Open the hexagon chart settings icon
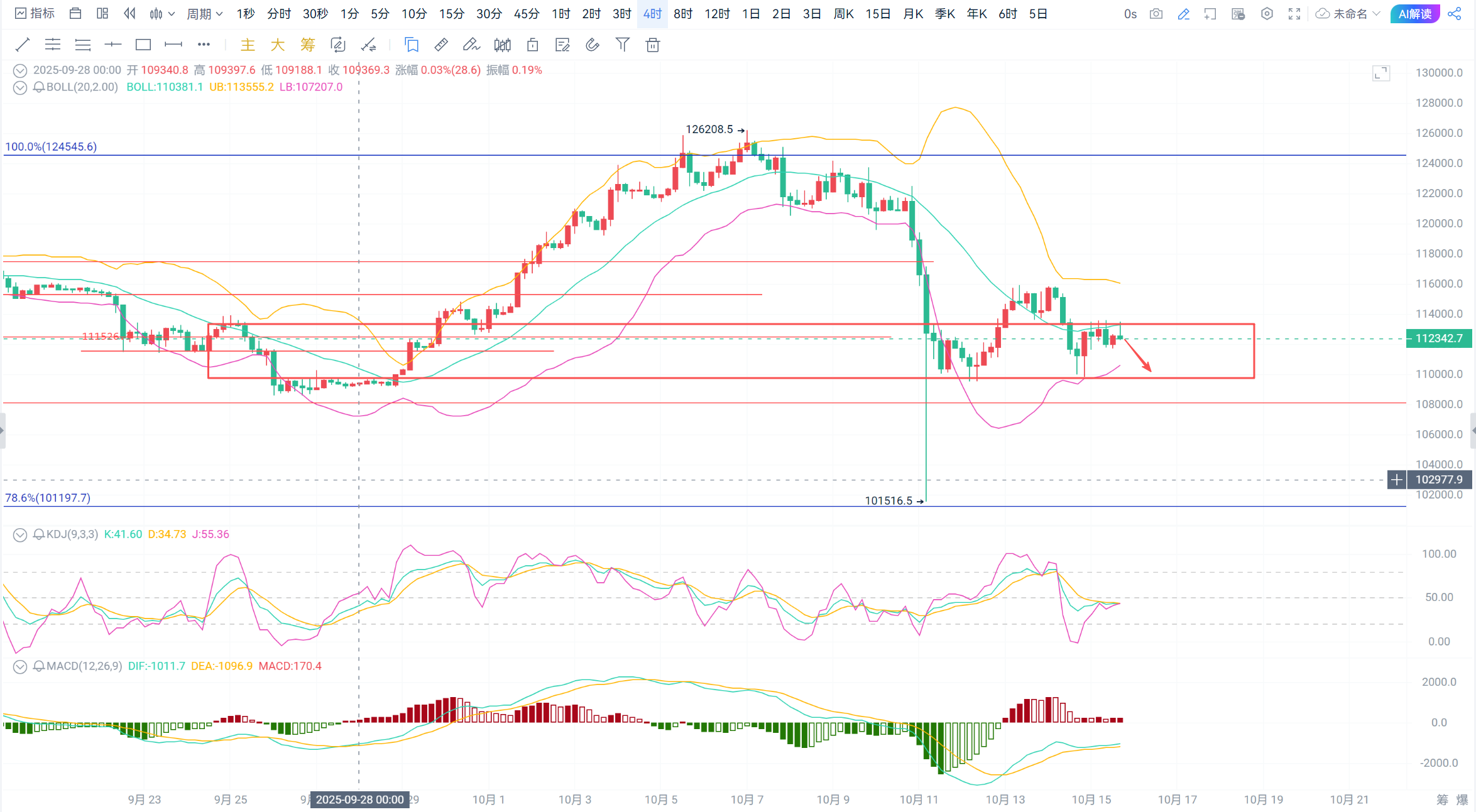 coord(1267,14)
